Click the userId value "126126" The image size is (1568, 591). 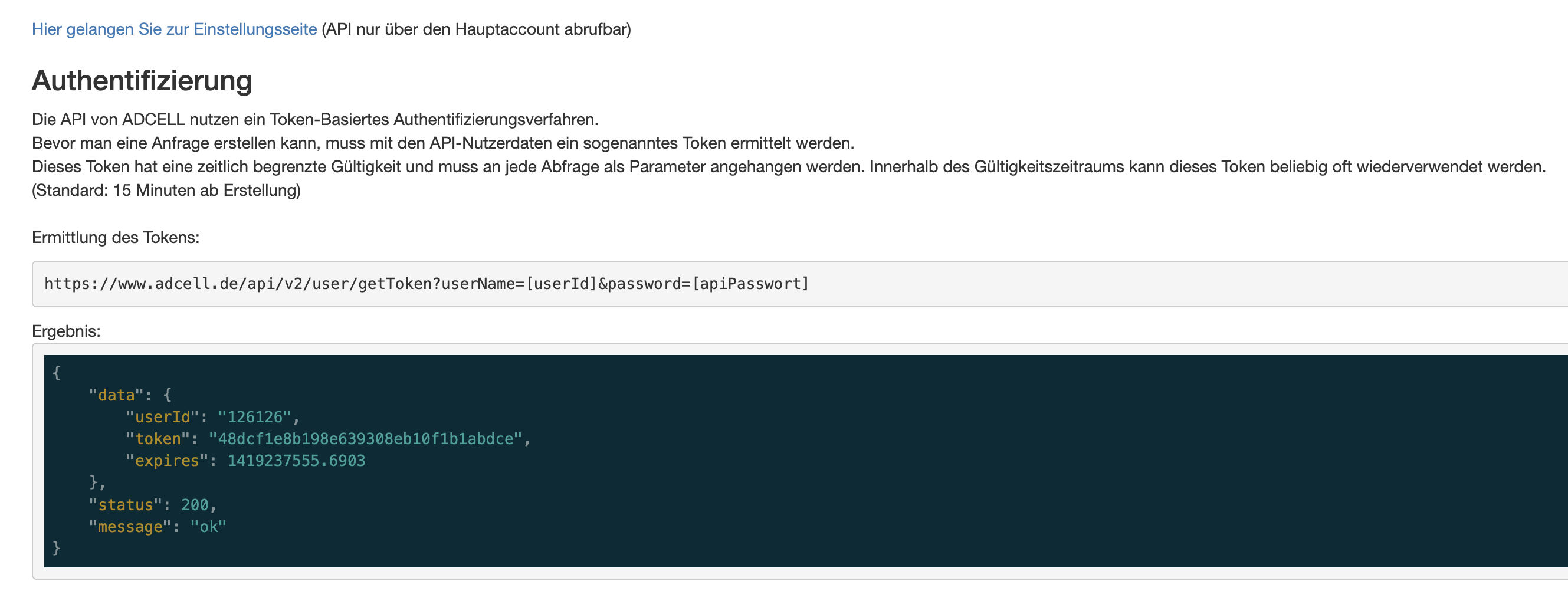tap(254, 417)
